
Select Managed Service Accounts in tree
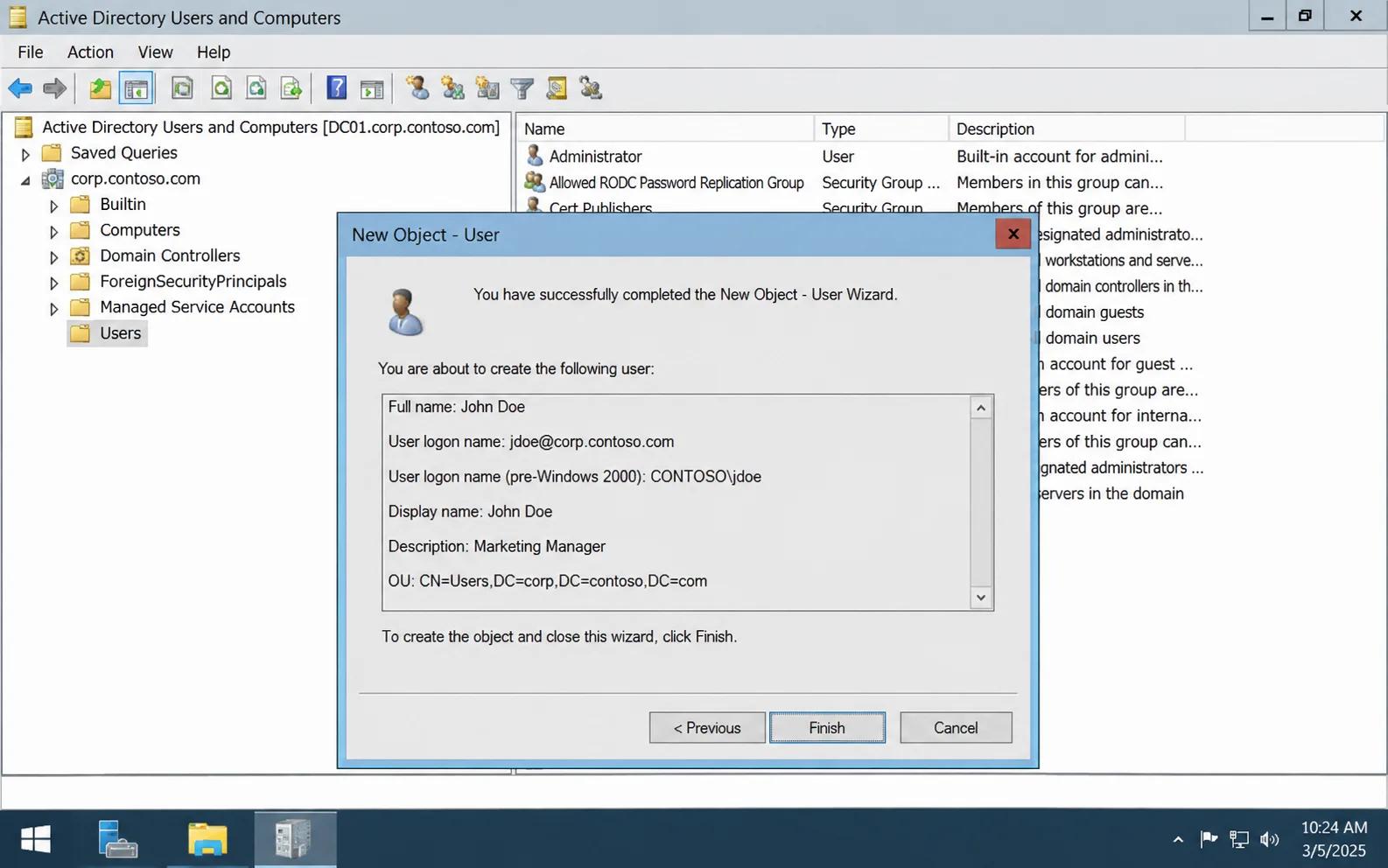[197, 307]
